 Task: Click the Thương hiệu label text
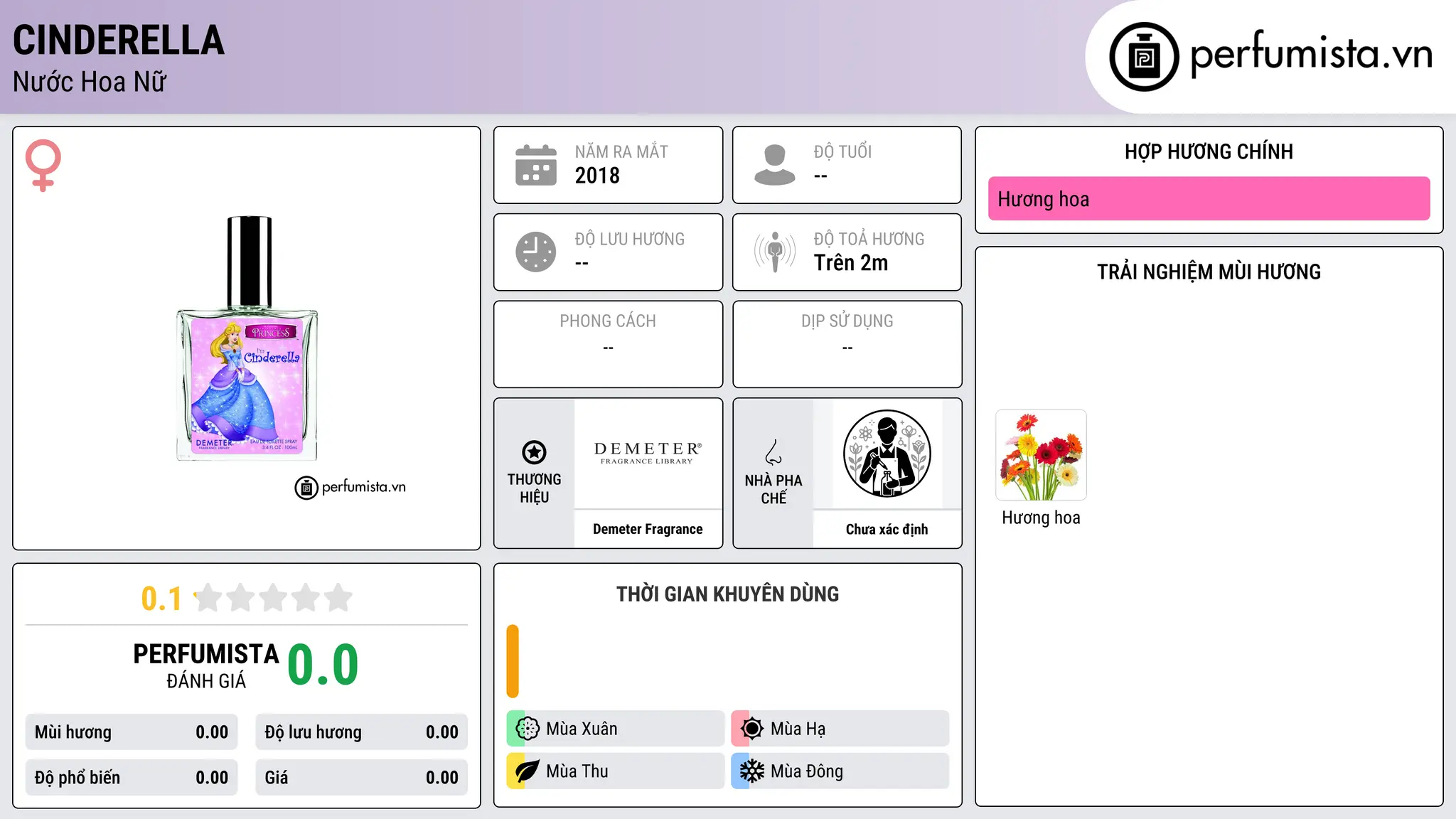(534, 488)
